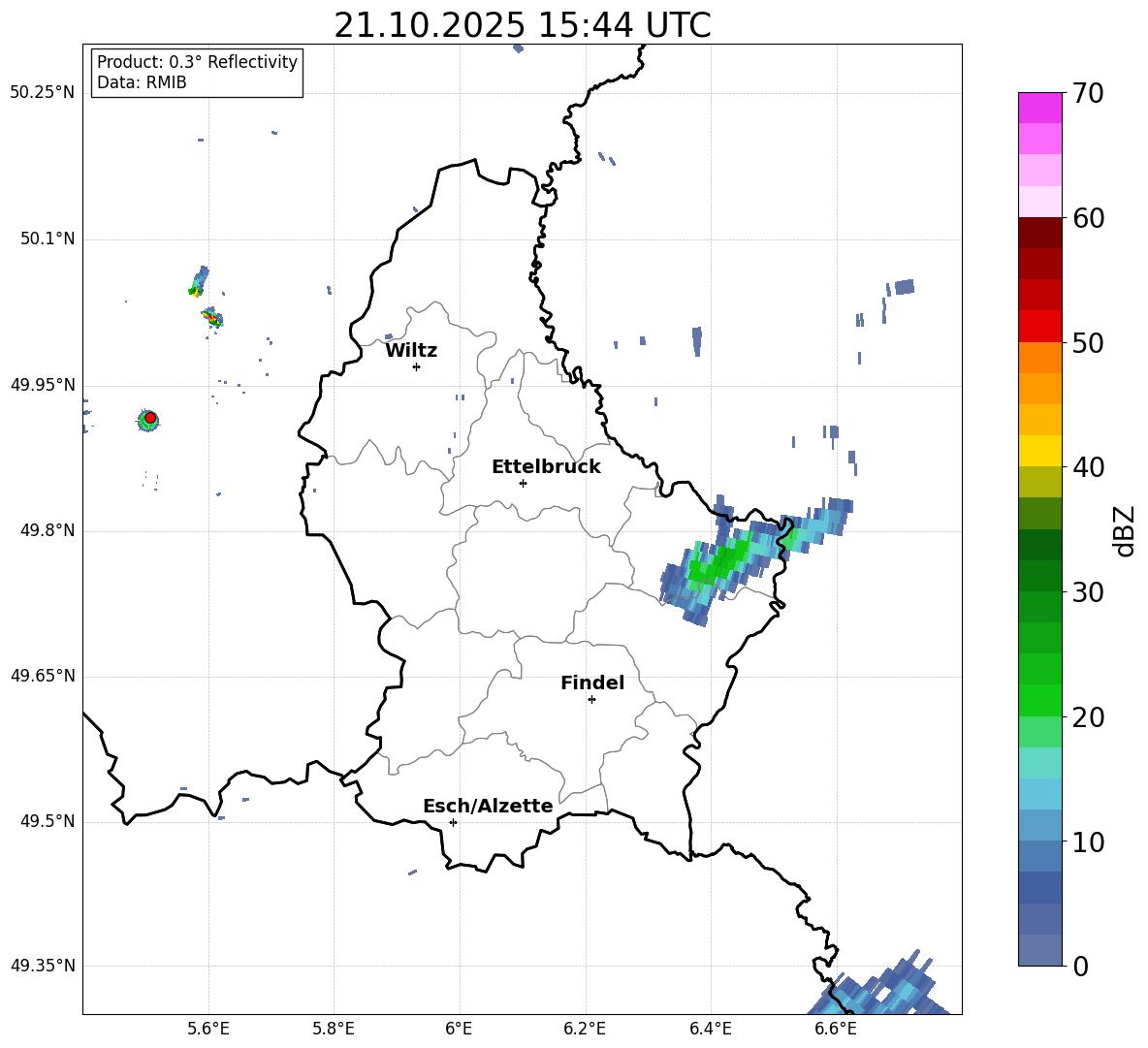Click the 5.6°E longitude label

coord(208,1029)
